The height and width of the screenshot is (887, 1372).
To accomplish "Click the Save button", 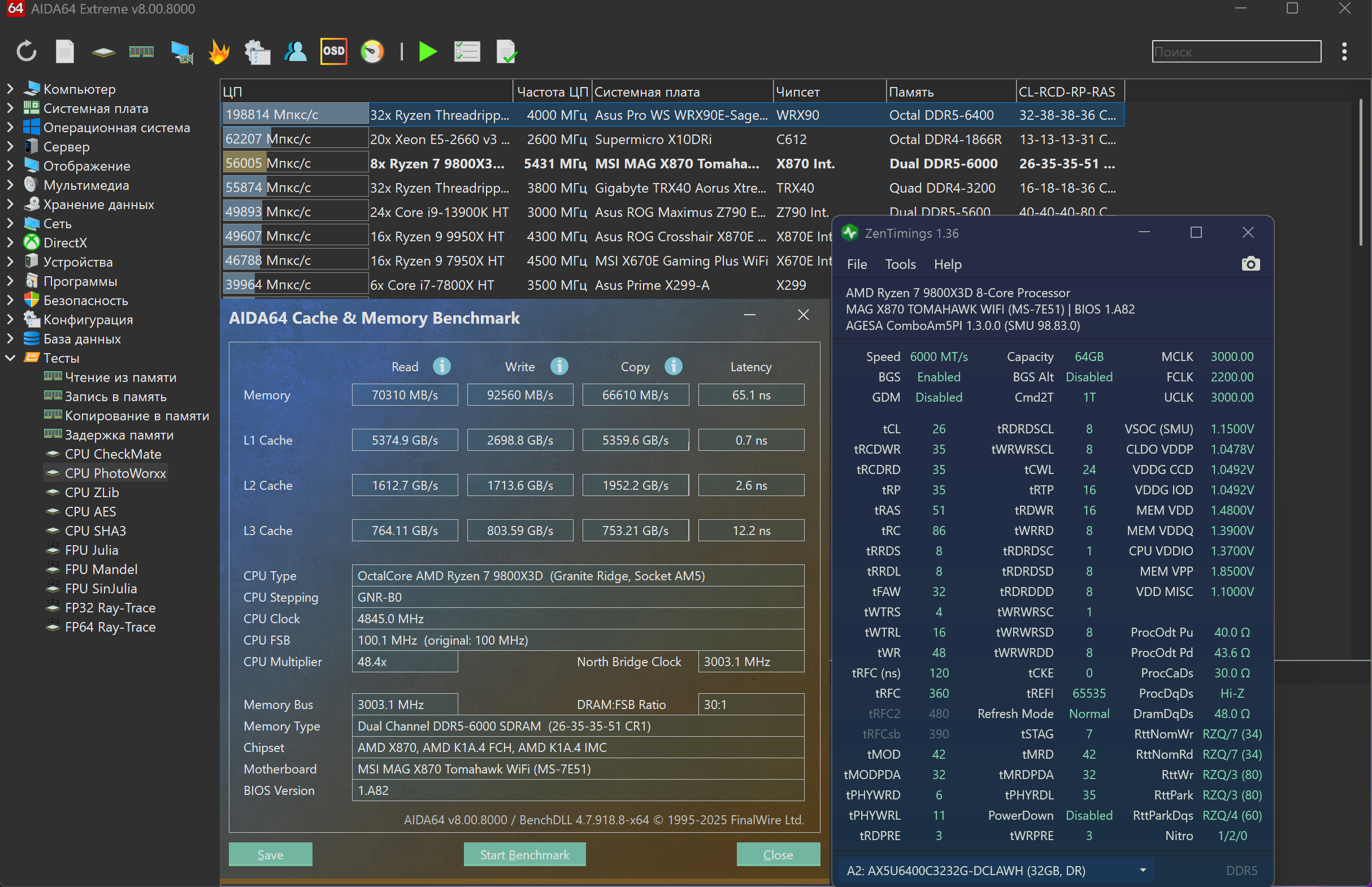I will 270,855.
